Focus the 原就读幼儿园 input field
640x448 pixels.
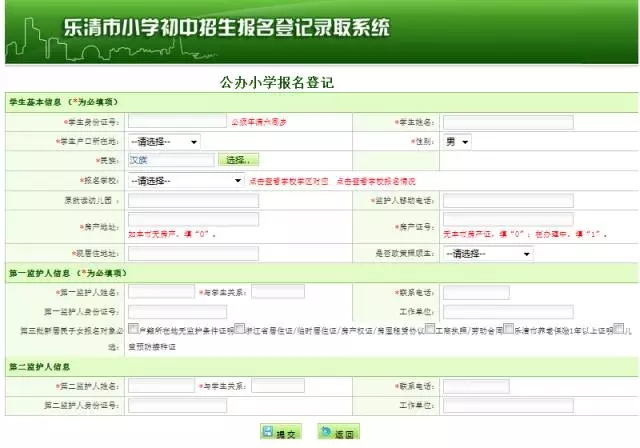click(193, 200)
